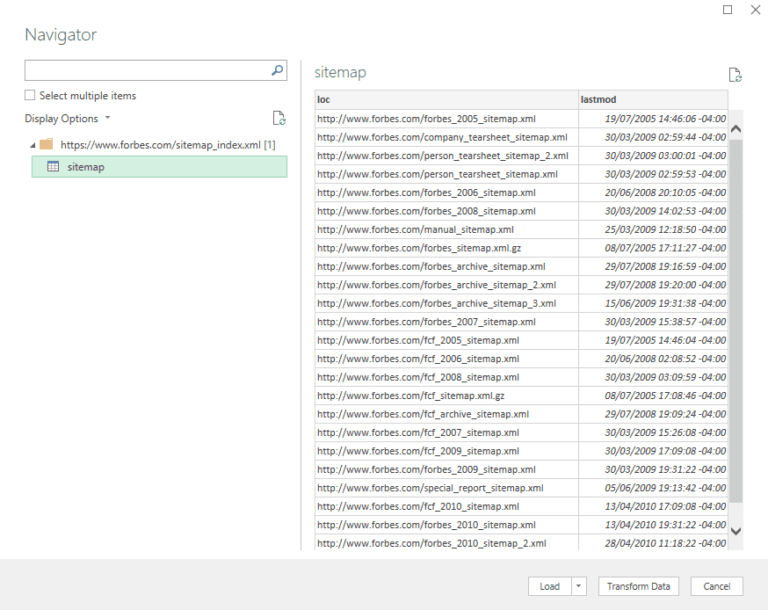Click the fcf_2006_sitemap.xml cell
The height and width of the screenshot is (610, 768).
click(x=446, y=359)
